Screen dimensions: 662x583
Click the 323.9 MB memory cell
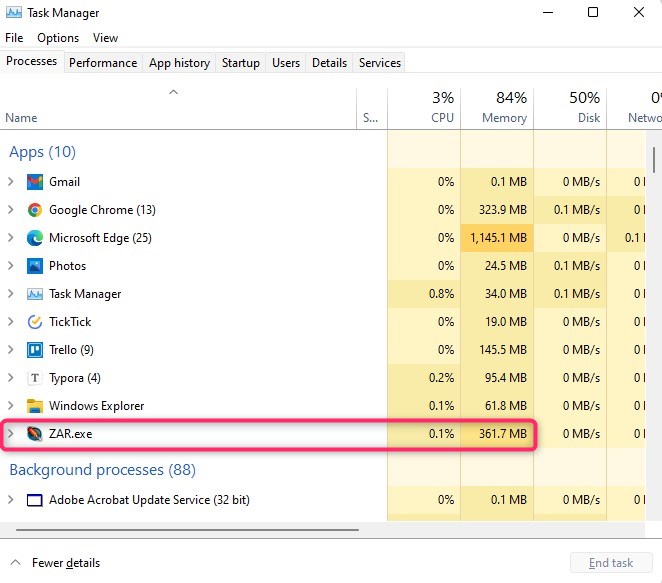click(x=497, y=210)
